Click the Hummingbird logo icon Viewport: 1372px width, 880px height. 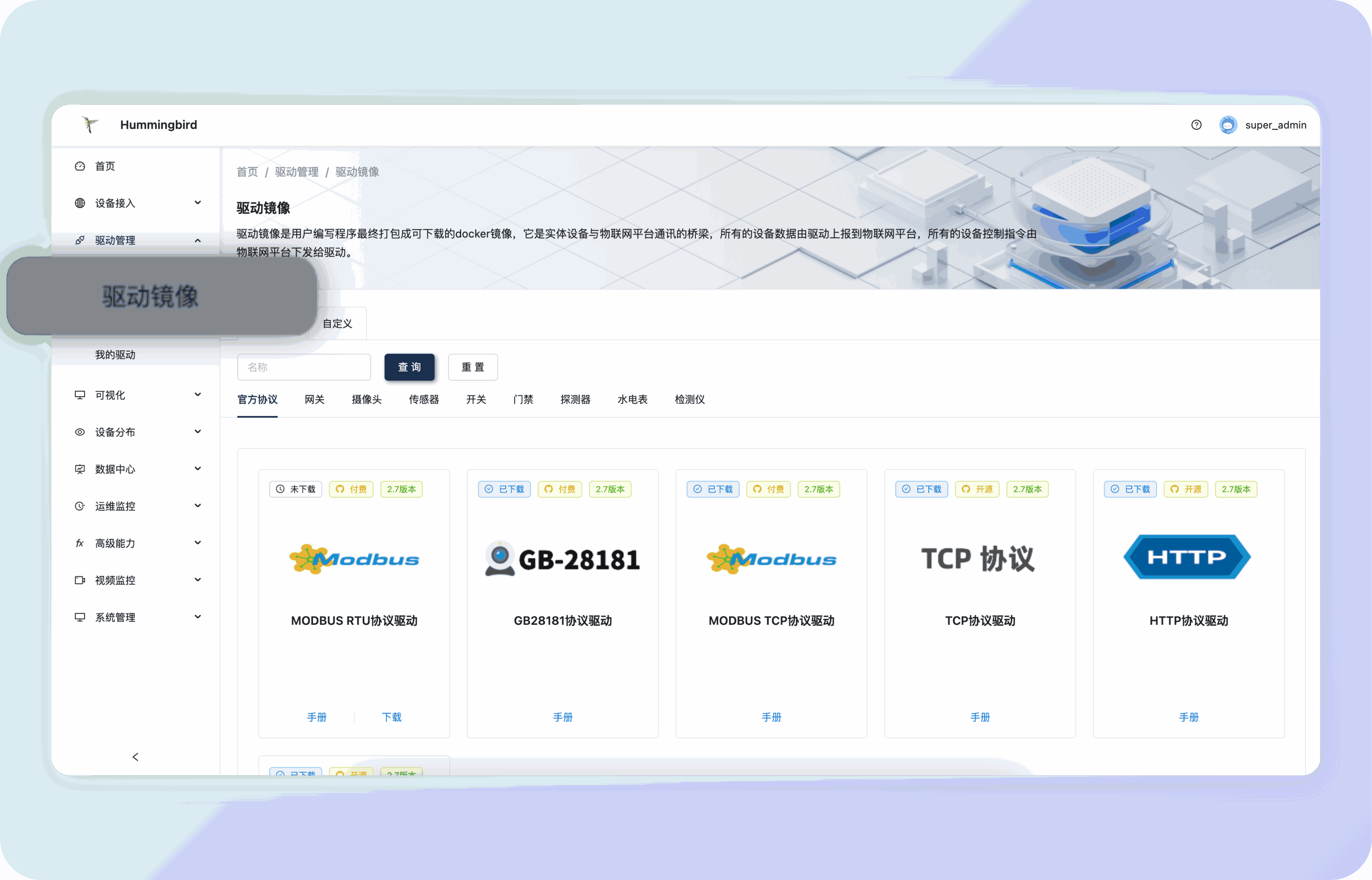(x=90, y=125)
